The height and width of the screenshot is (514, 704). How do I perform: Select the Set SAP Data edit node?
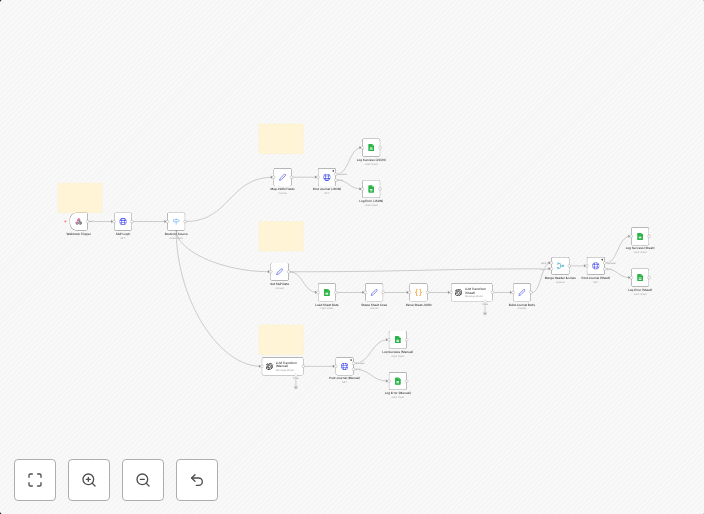279,272
